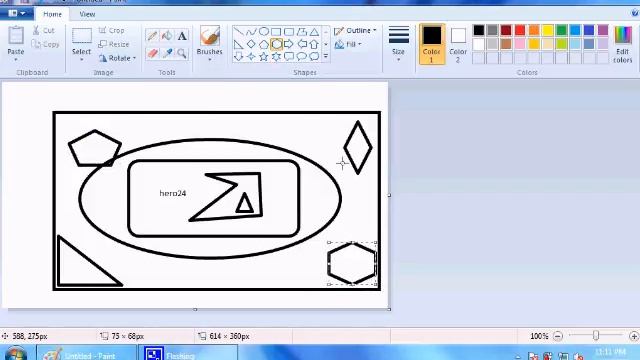Open the Select dropdown arrow
Viewport: 640px width, 360px height.
coord(81,60)
